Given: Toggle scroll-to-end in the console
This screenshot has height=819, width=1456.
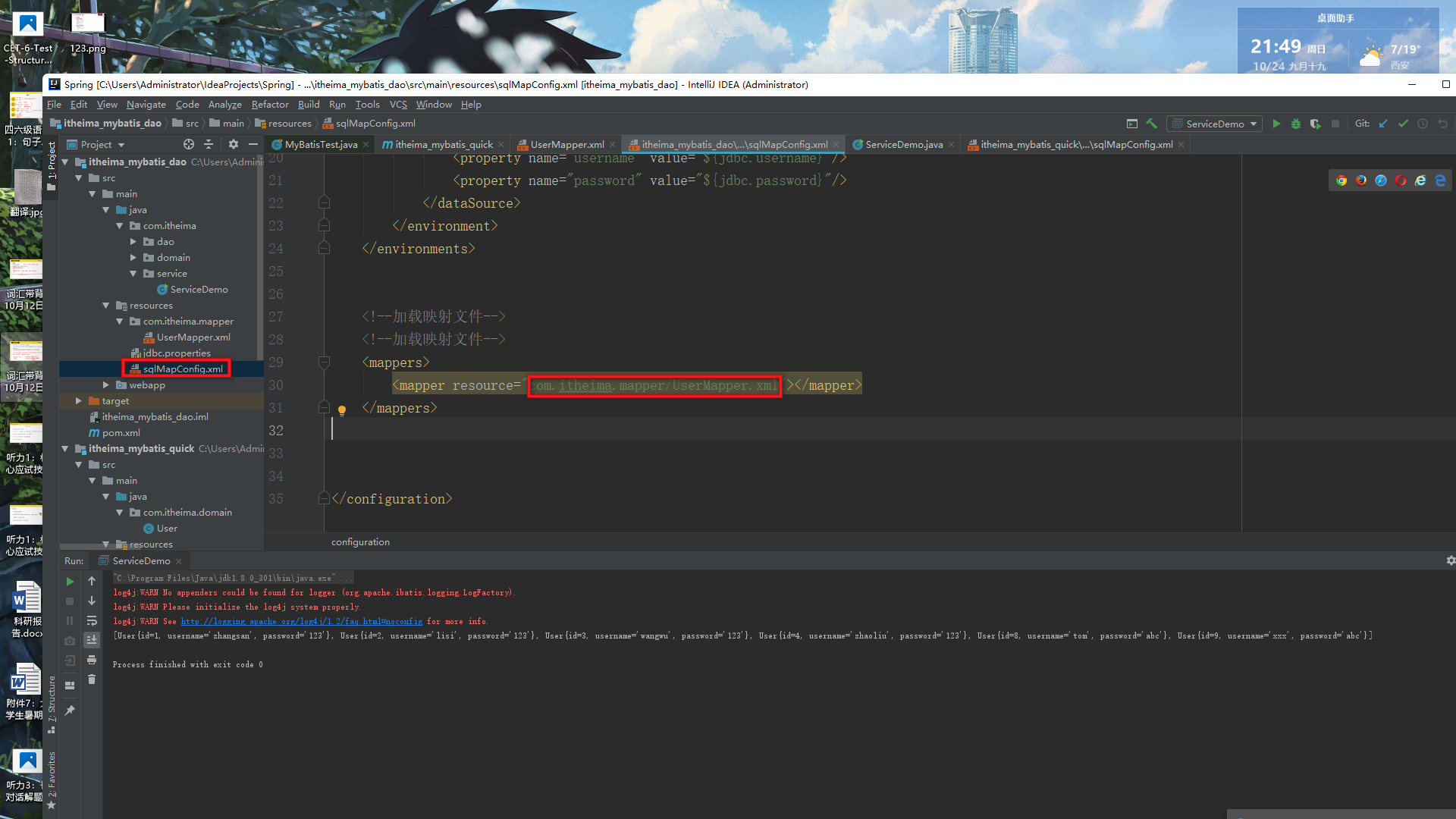Looking at the screenshot, I should [x=92, y=640].
